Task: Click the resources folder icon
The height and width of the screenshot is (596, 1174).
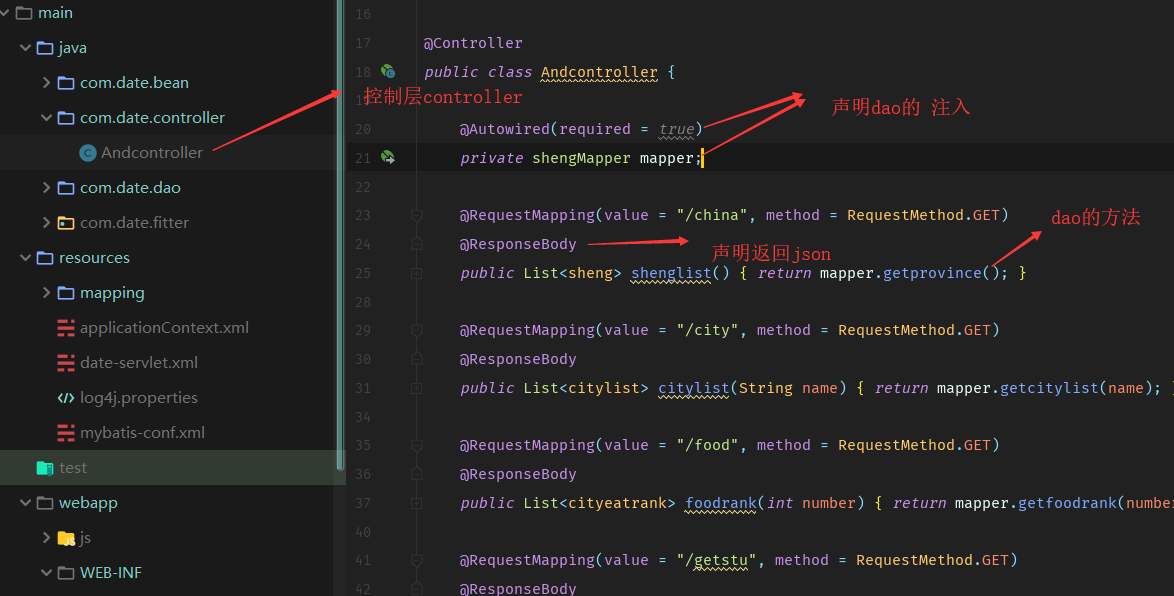Action: pyautogui.click(x=45, y=258)
